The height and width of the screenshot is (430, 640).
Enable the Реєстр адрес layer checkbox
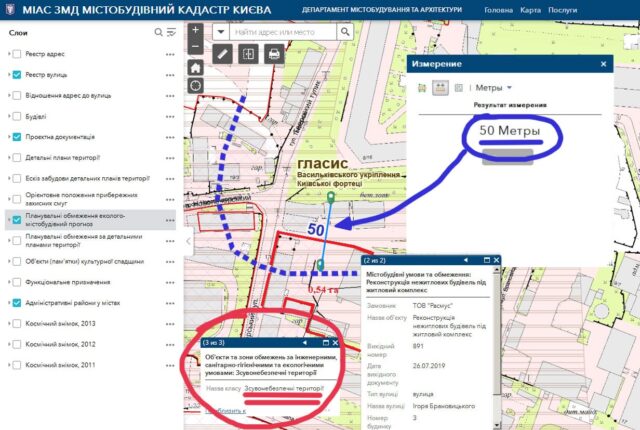[17, 54]
